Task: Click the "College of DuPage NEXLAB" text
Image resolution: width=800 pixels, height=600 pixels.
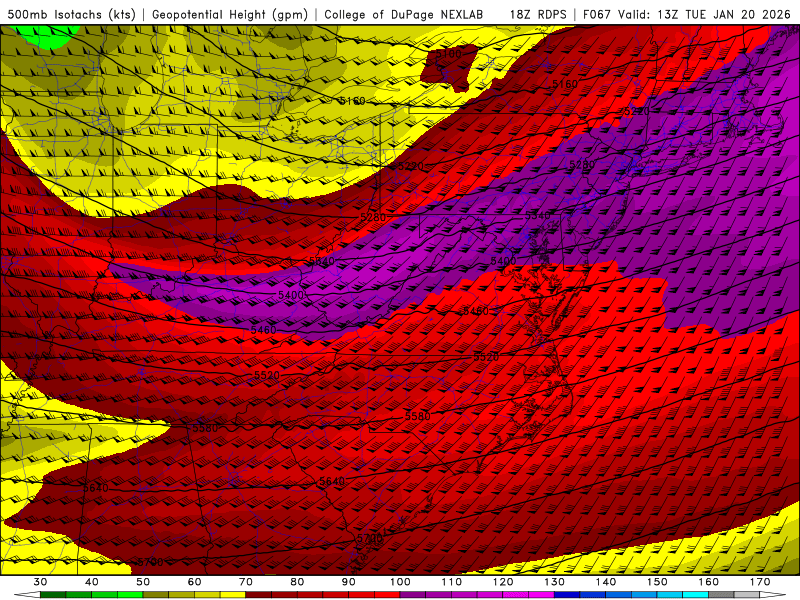Action: pyautogui.click(x=404, y=14)
